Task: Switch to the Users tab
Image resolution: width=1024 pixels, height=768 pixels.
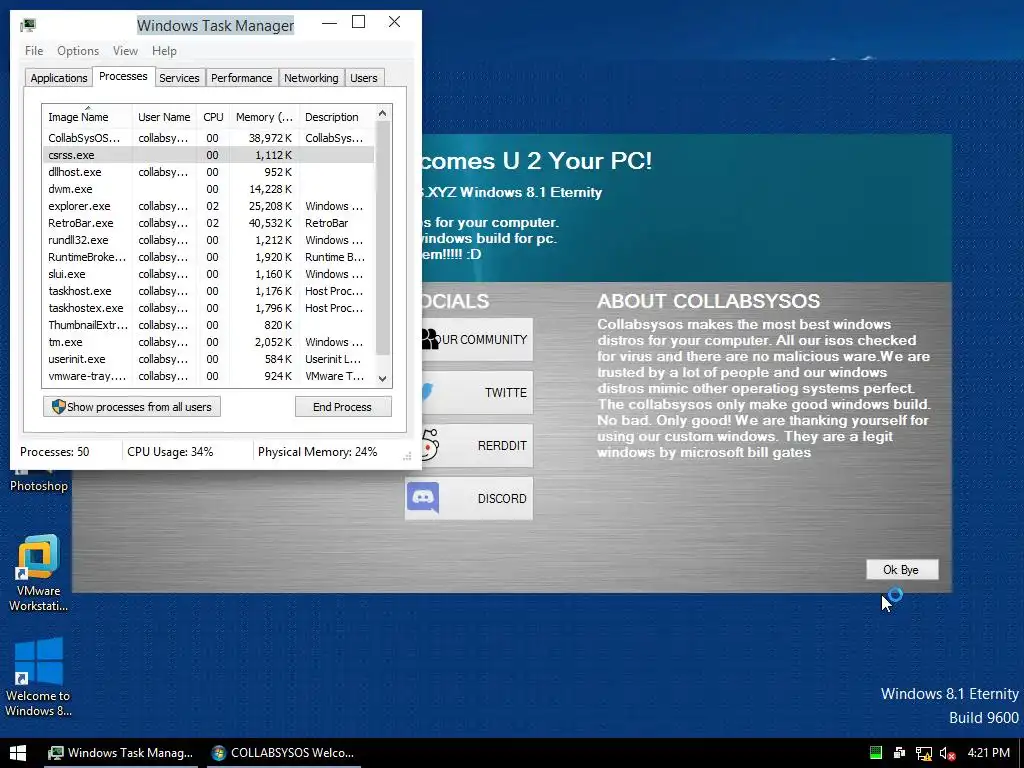Action: tap(364, 78)
